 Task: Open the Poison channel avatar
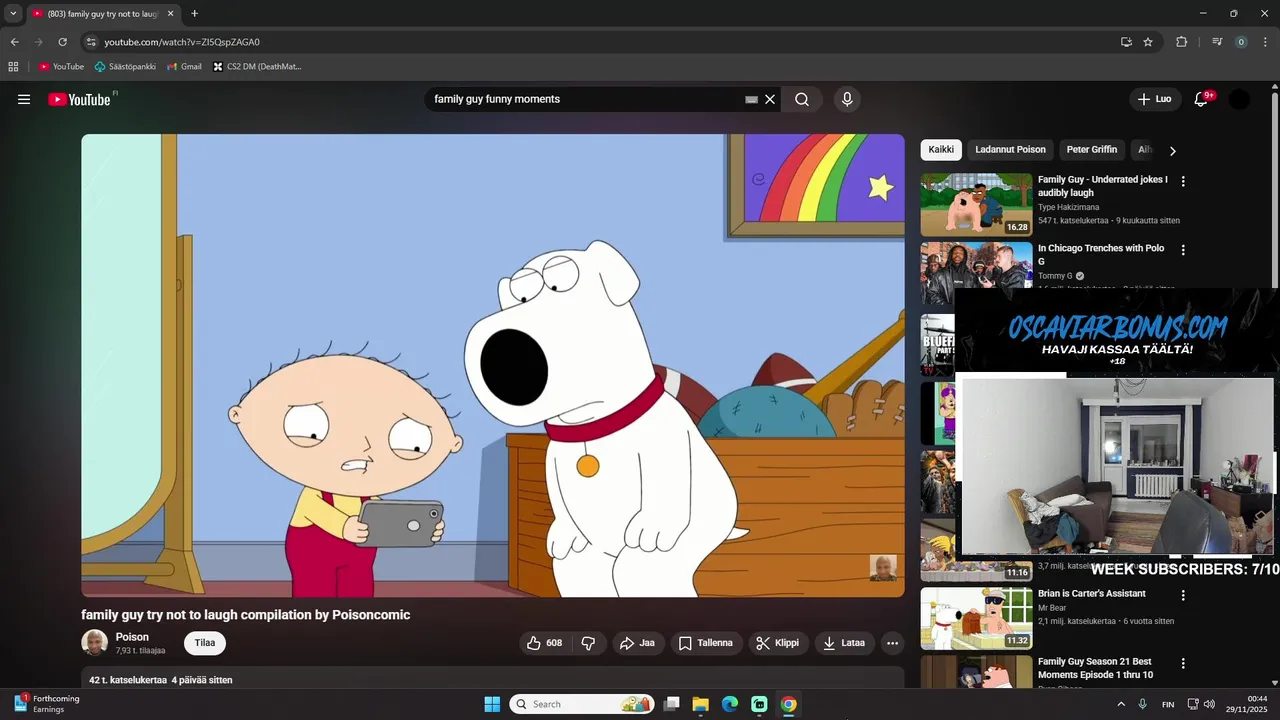tap(95, 643)
